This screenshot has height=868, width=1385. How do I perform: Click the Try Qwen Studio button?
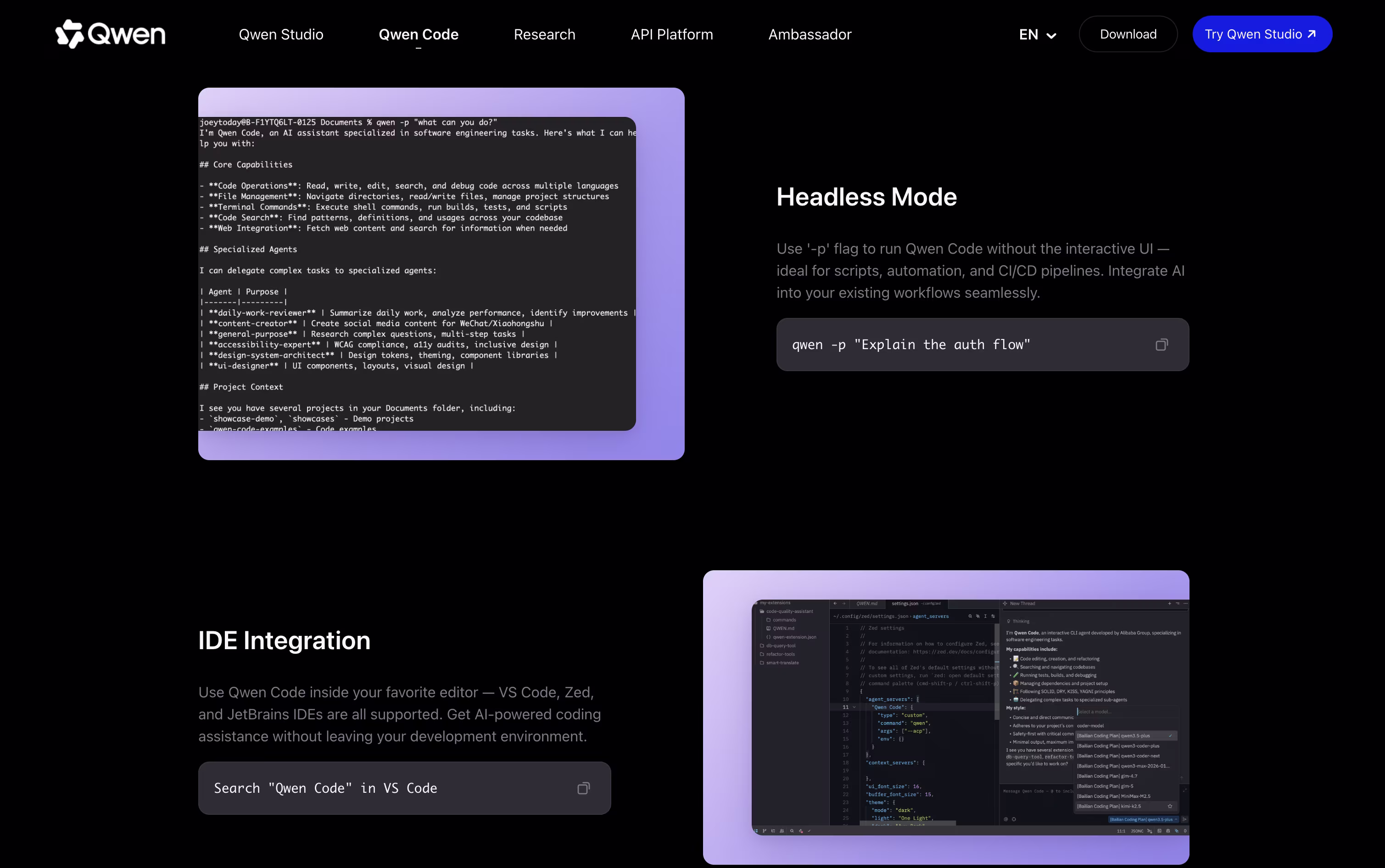tap(1262, 34)
